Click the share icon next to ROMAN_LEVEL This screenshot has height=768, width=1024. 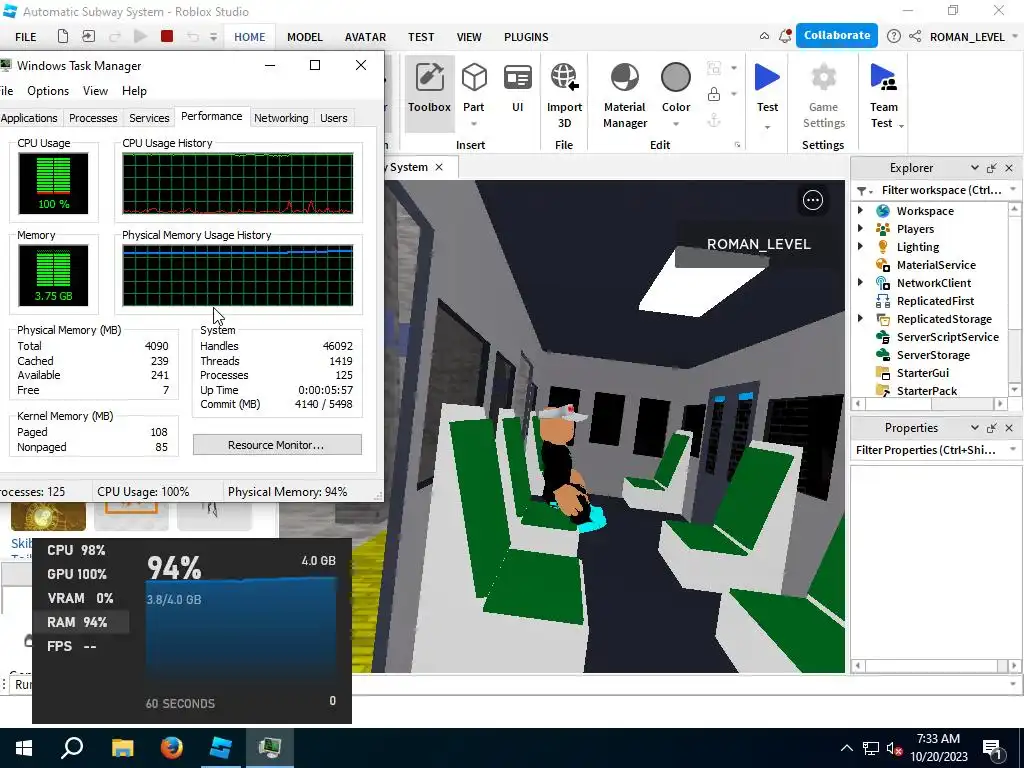[915, 37]
